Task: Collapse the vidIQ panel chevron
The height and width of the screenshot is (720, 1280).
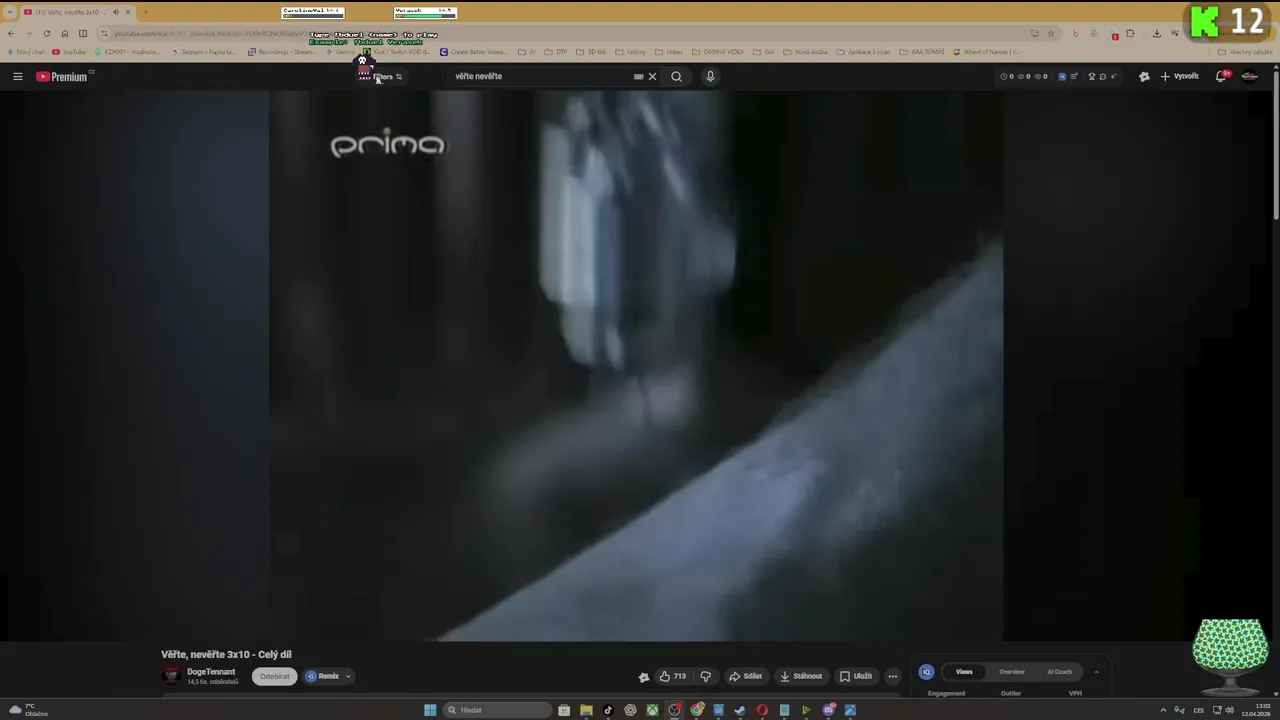Action: click(x=1096, y=672)
